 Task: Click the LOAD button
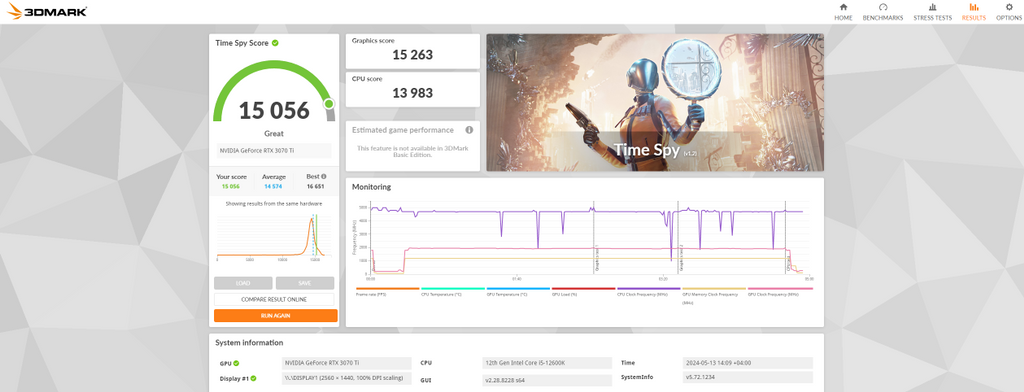click(243, 283)
